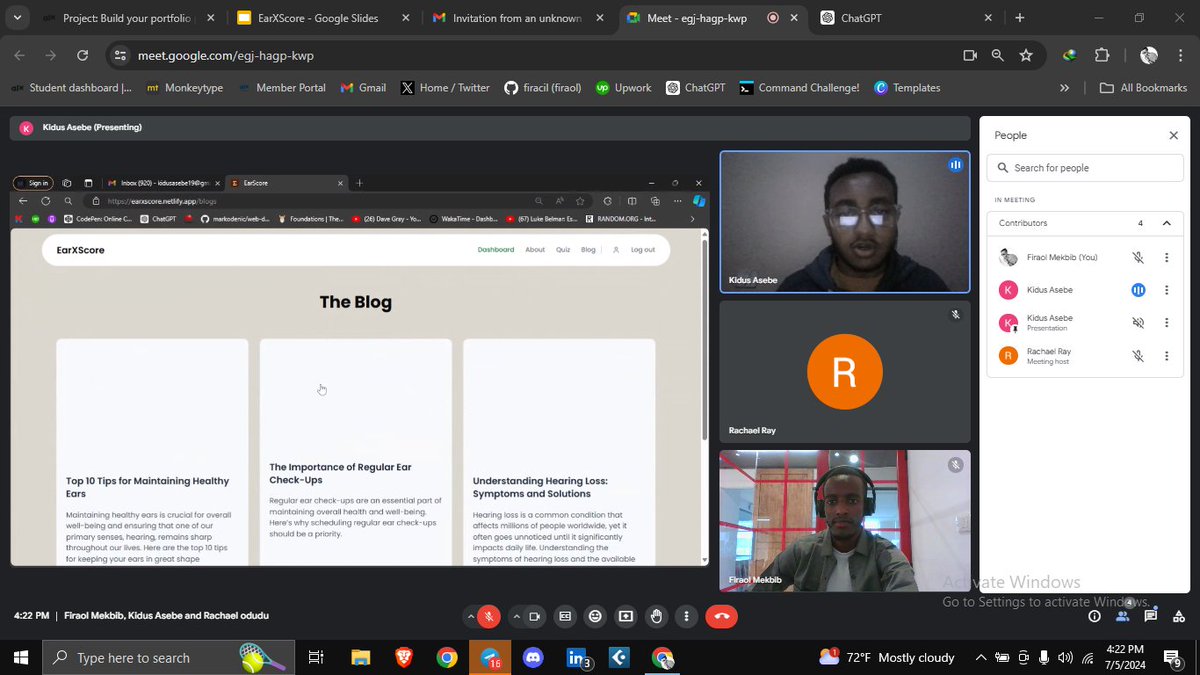Leave the call with red hang-up button

[x=722, y=617]
